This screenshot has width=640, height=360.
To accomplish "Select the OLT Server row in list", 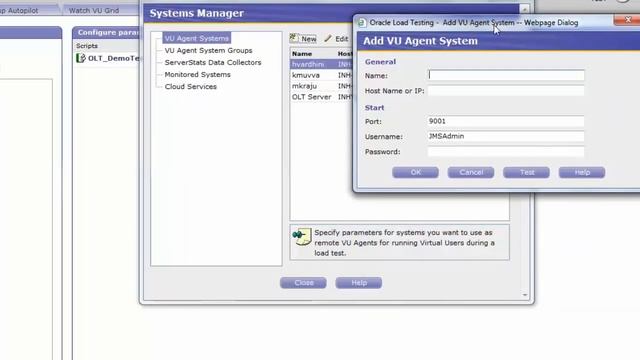I will [x=321, y=97].
